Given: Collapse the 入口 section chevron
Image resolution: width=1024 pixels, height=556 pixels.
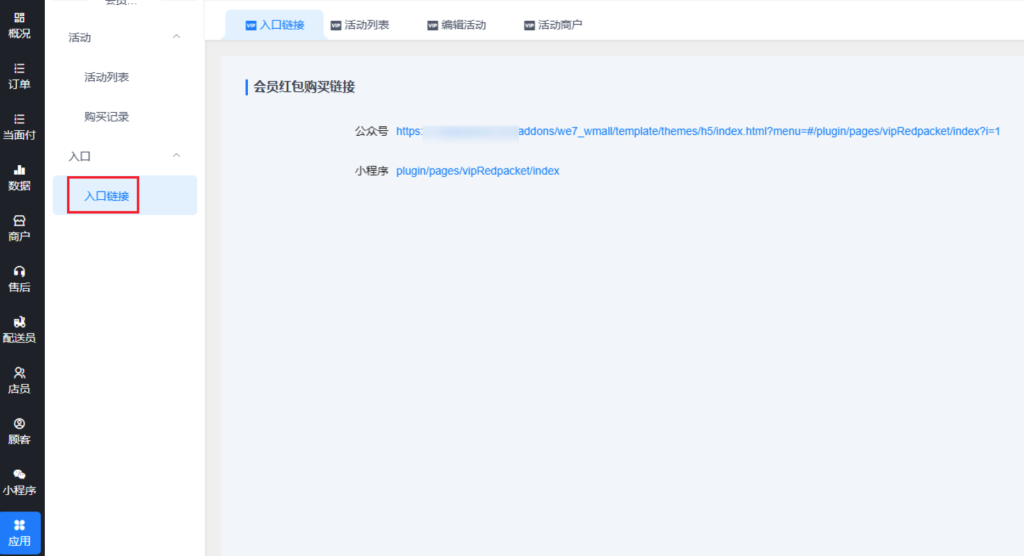Looking at the screenshot, I should [177, 156].
